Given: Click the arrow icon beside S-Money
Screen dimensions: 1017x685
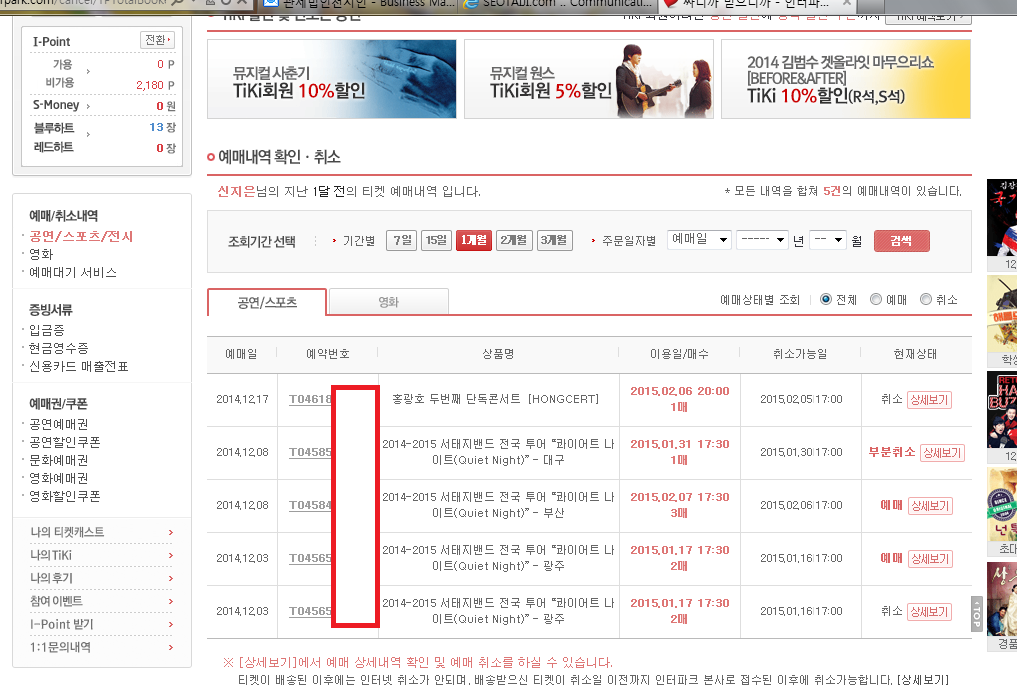Looking at the screenshot, I should point(88,105).
